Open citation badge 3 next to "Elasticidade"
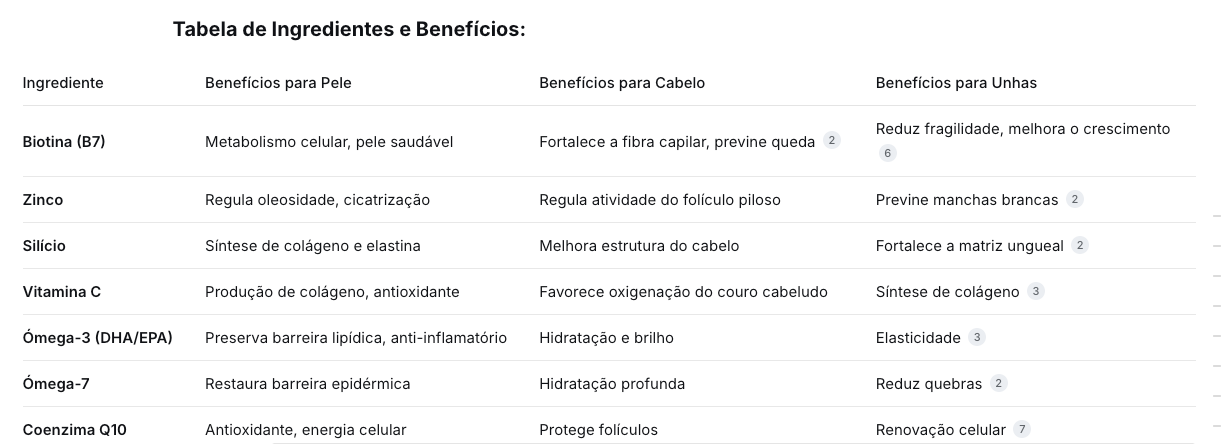 click(977, 337)
